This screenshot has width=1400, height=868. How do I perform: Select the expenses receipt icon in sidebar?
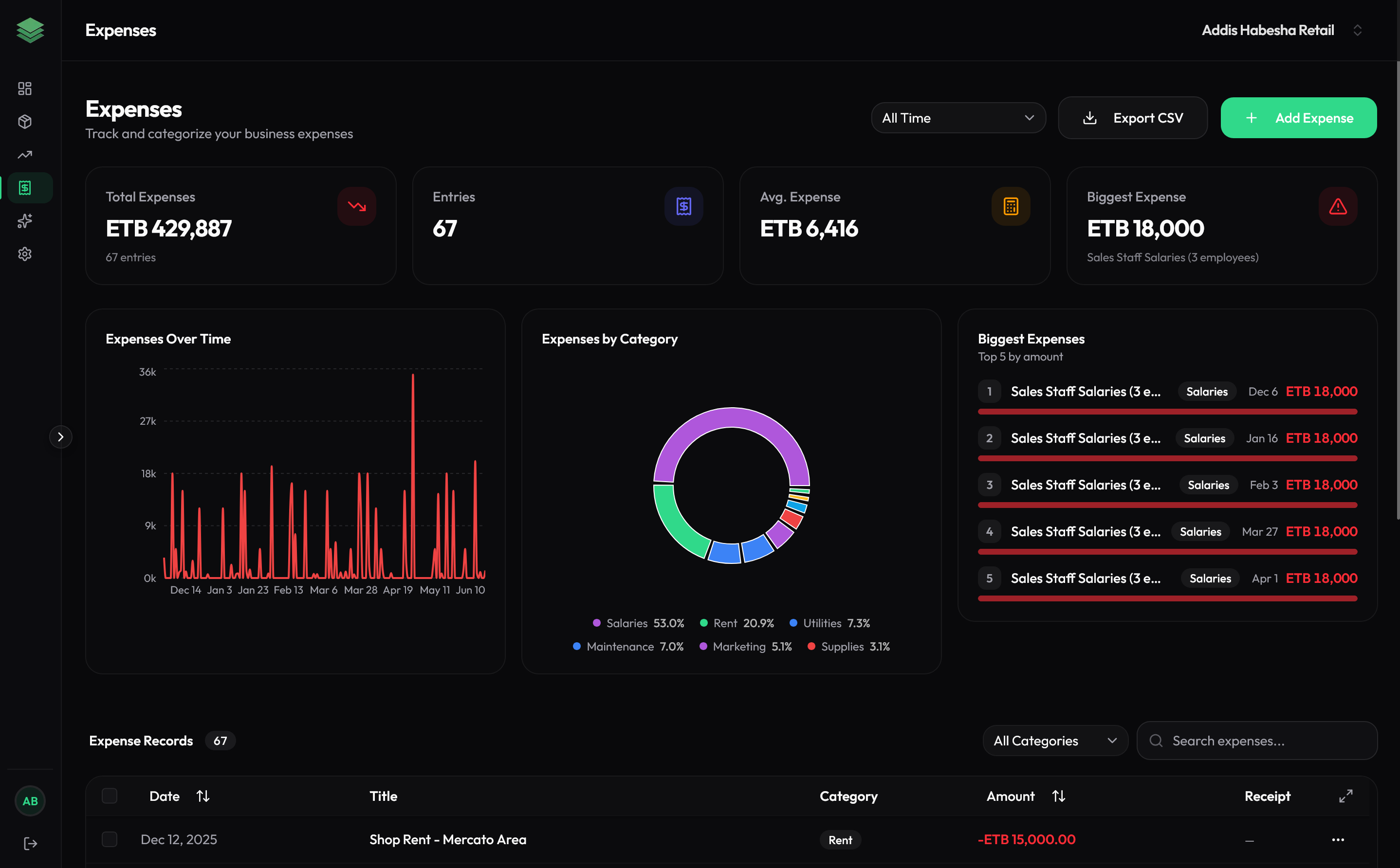click(25, 188)
